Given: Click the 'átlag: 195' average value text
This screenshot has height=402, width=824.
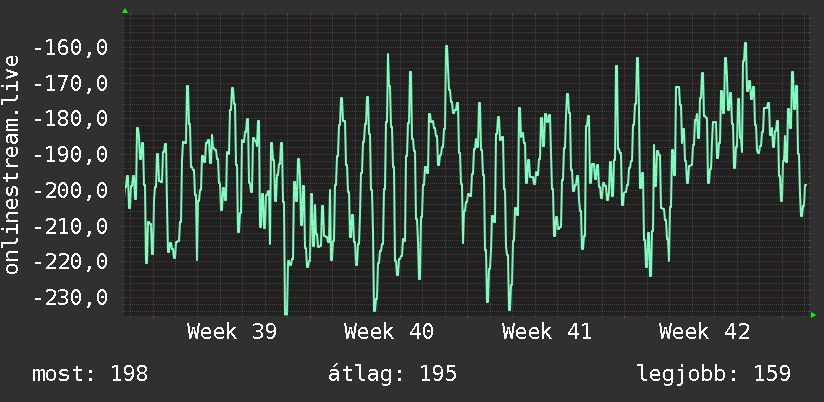Looking at the screenshot, I should coord(392,374).
